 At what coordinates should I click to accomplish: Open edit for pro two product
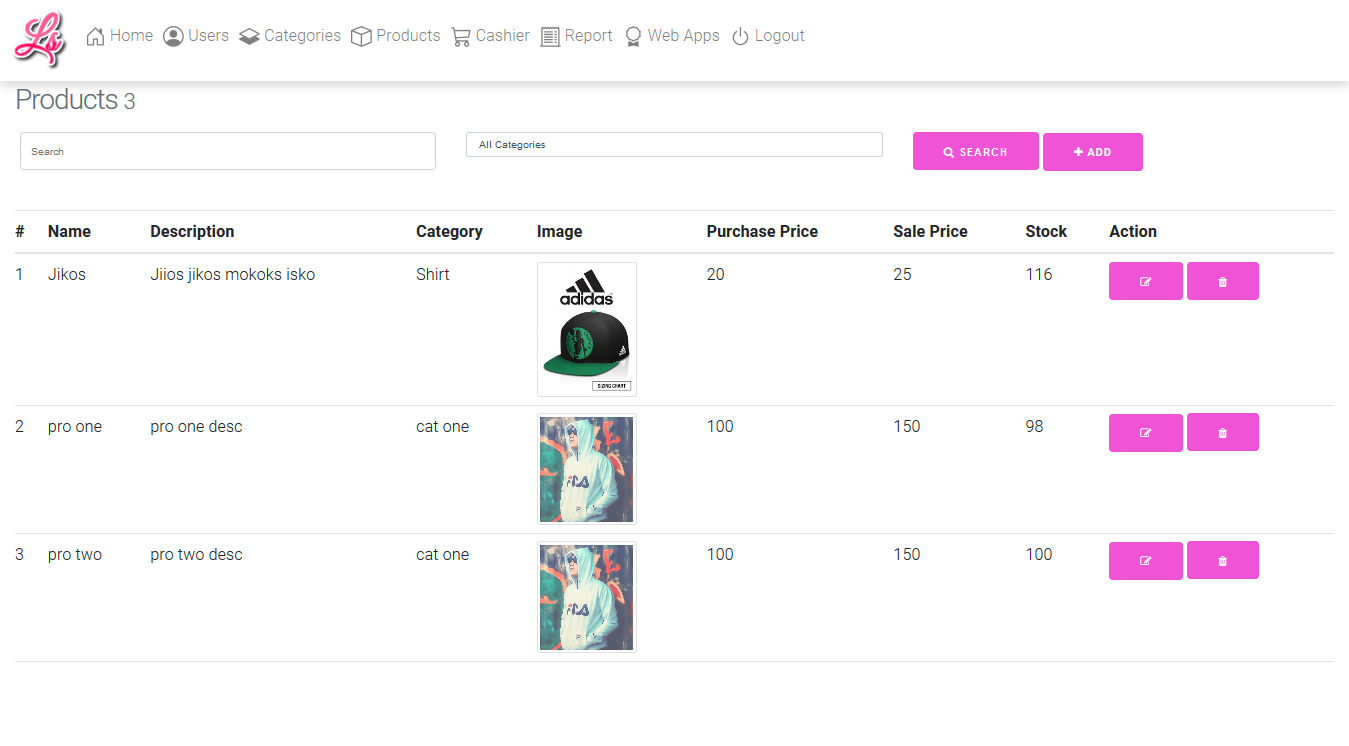1145,561
